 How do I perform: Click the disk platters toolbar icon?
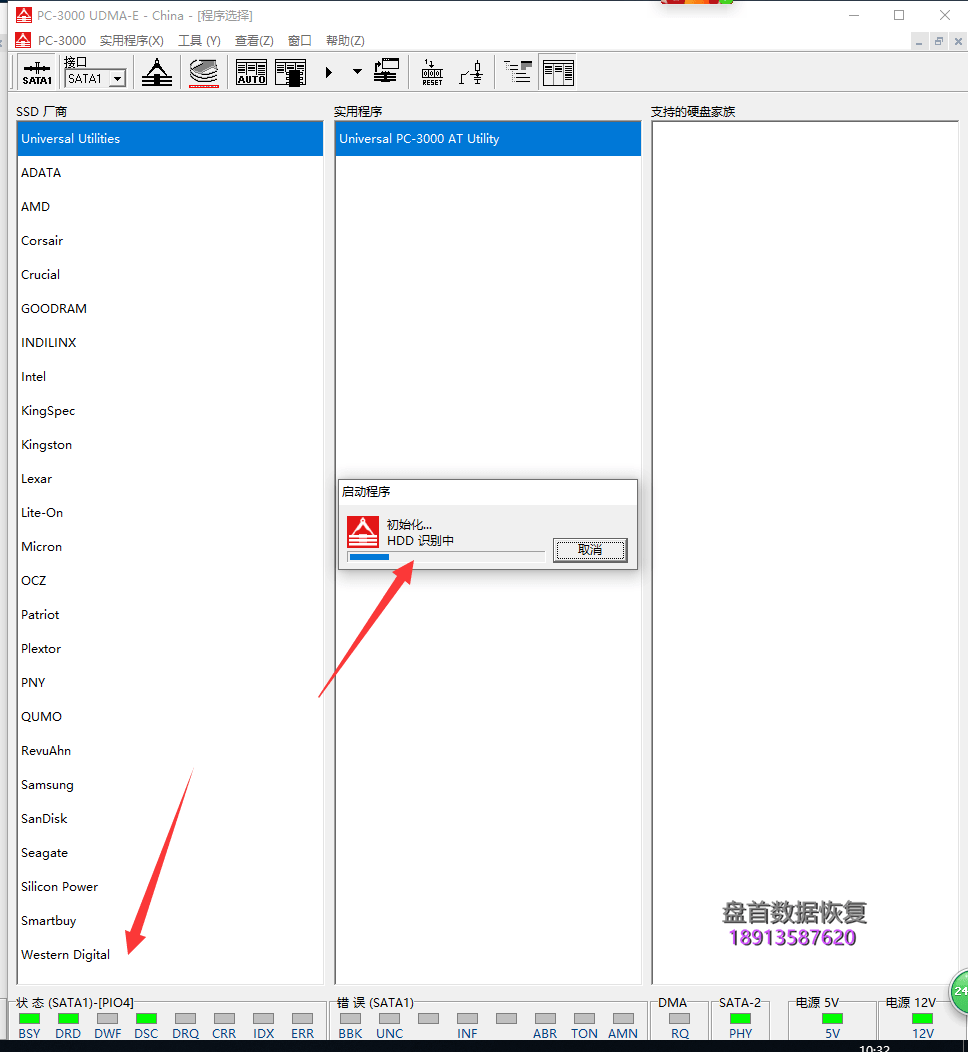(204, 72)
